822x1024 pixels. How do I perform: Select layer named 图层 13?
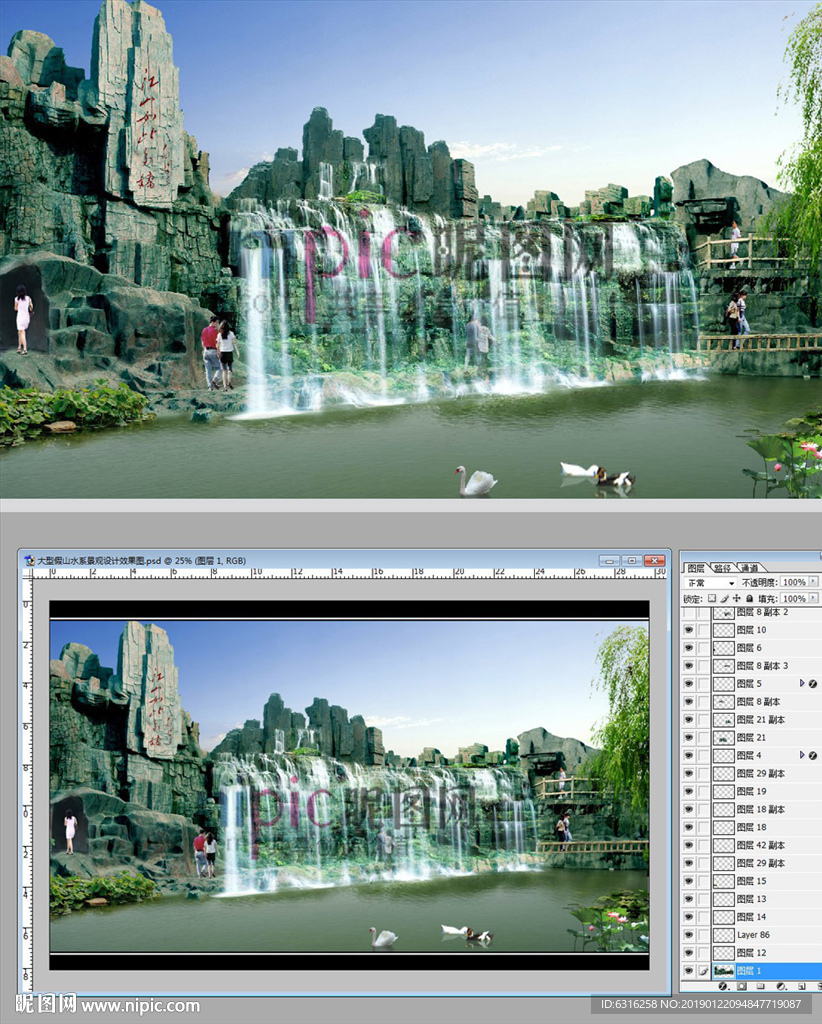click(751, 899)
